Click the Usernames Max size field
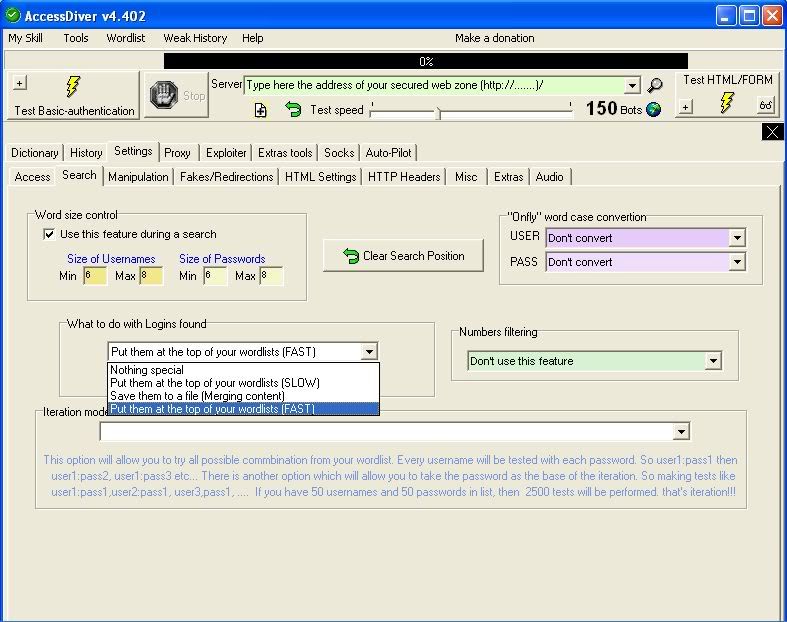 point(151,276)
